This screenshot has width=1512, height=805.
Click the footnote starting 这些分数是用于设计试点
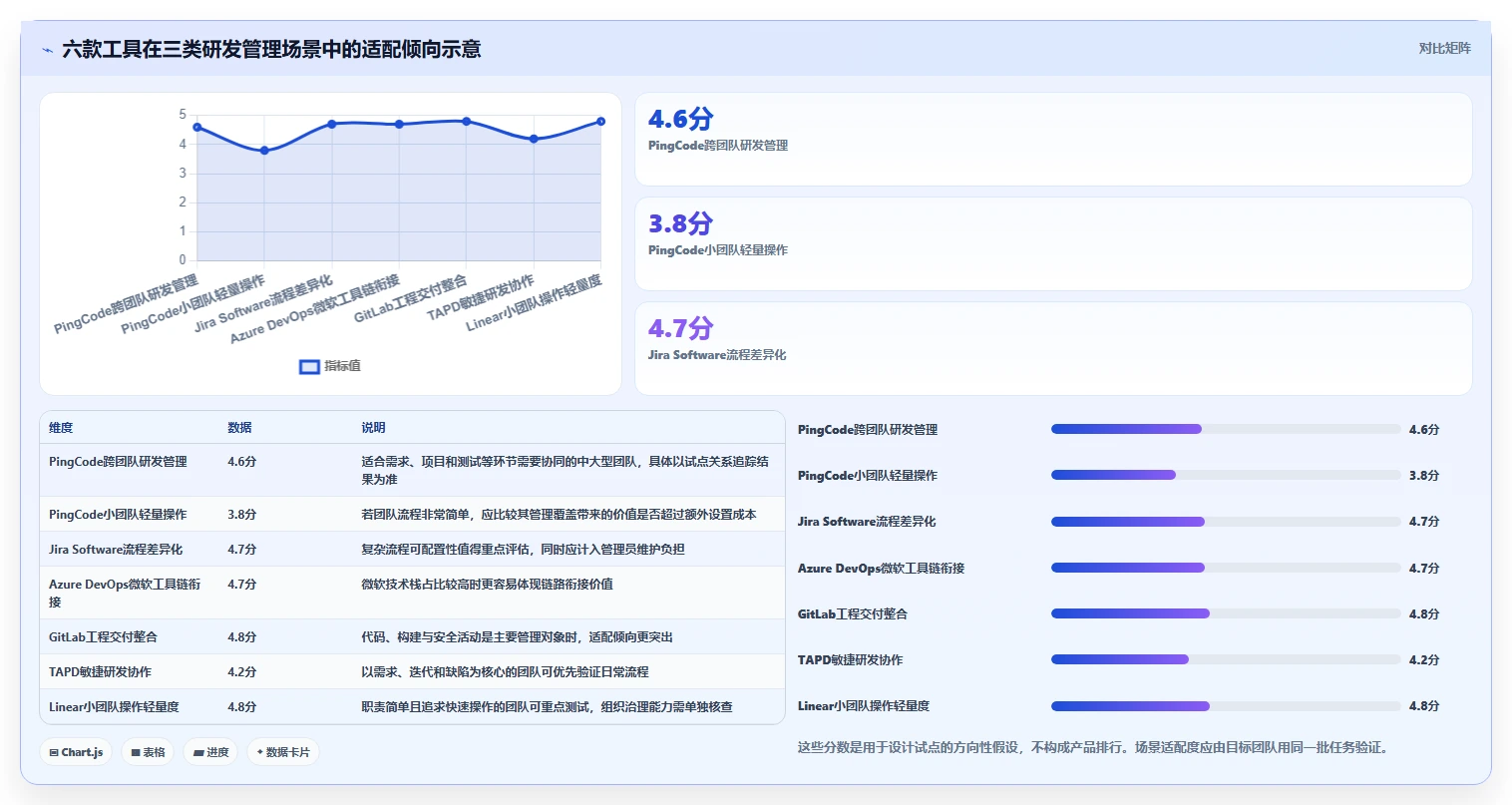[x=1093, y=747]
